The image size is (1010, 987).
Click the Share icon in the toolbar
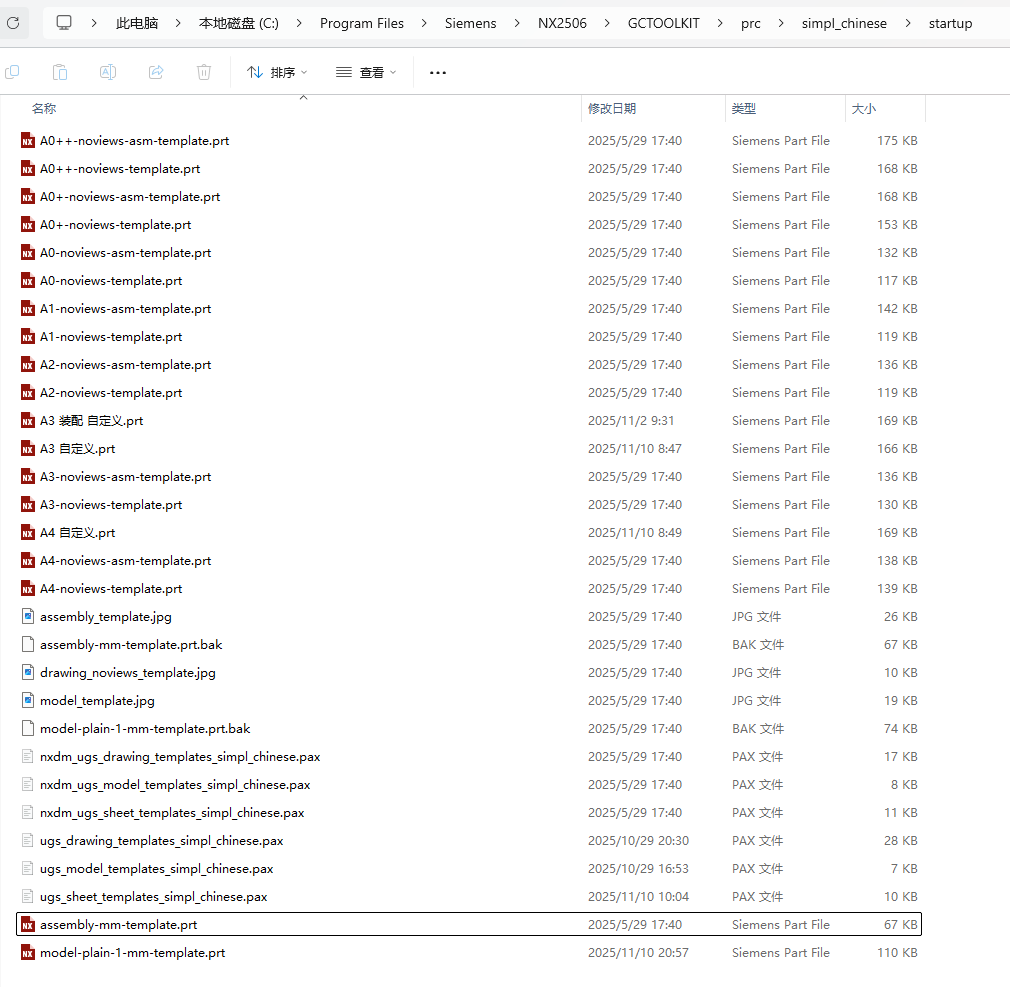click(x=156, y=71)
